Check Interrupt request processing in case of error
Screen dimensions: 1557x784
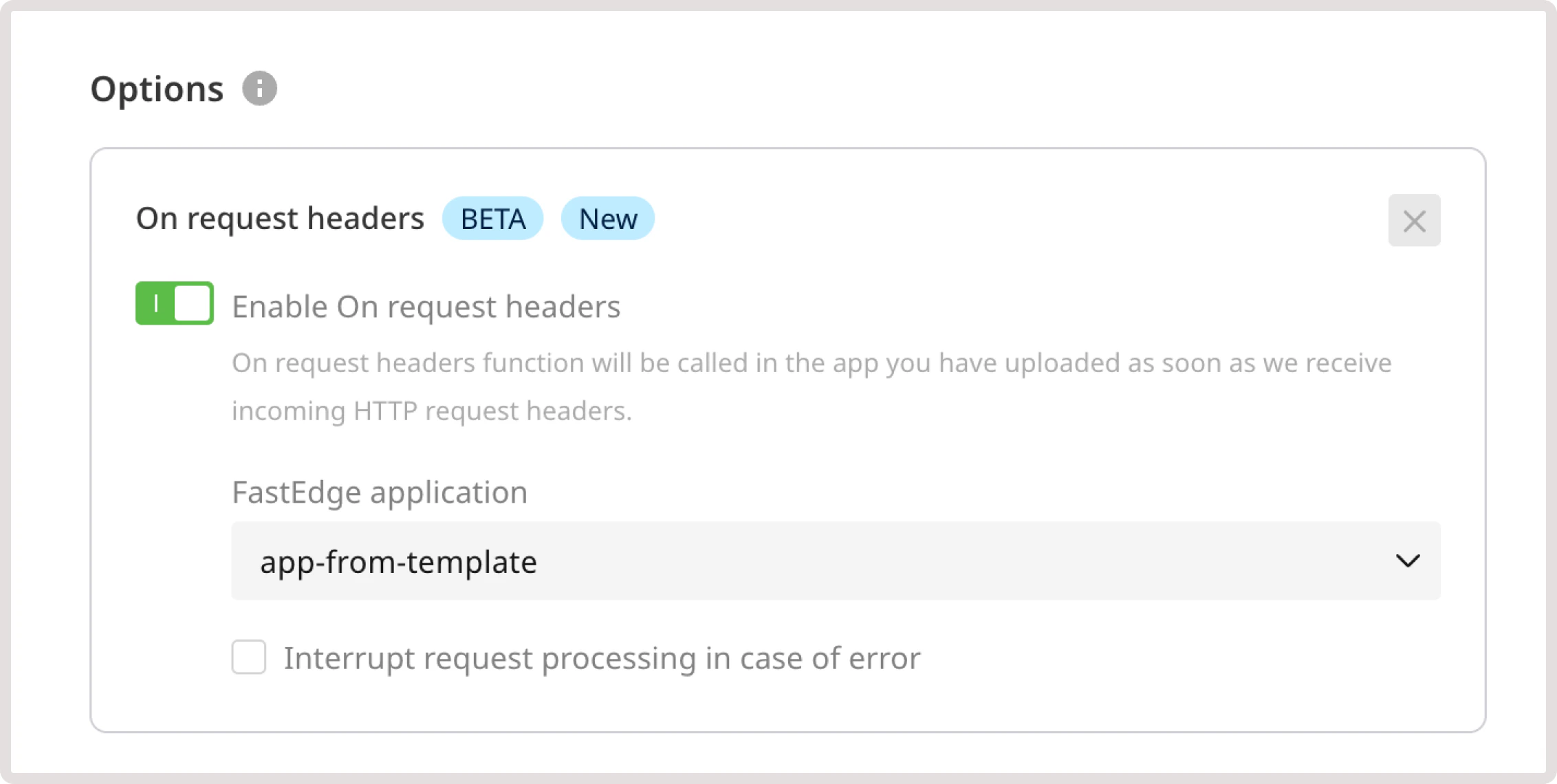point(248,658)
